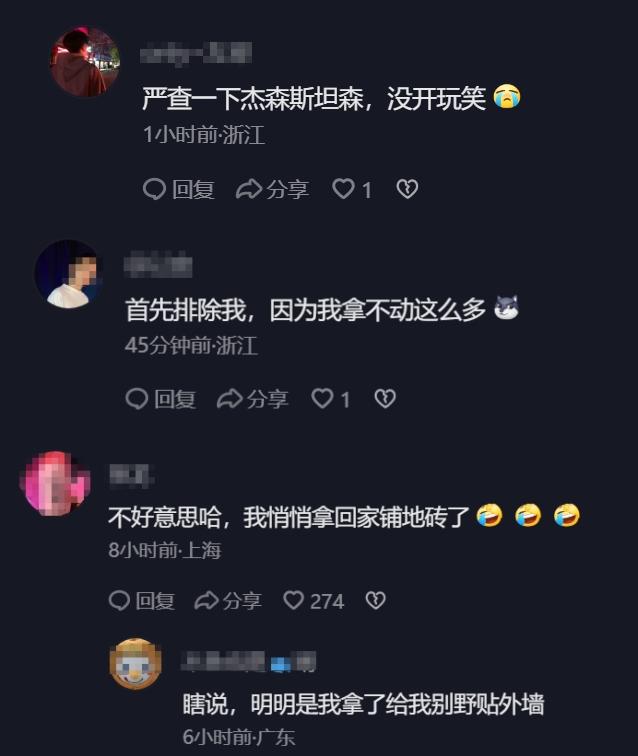Image resolution: width=638 pixels, height=756 pixels.
Task: Open blurred username above 首先排除我 comment
Action: point(158,265)
